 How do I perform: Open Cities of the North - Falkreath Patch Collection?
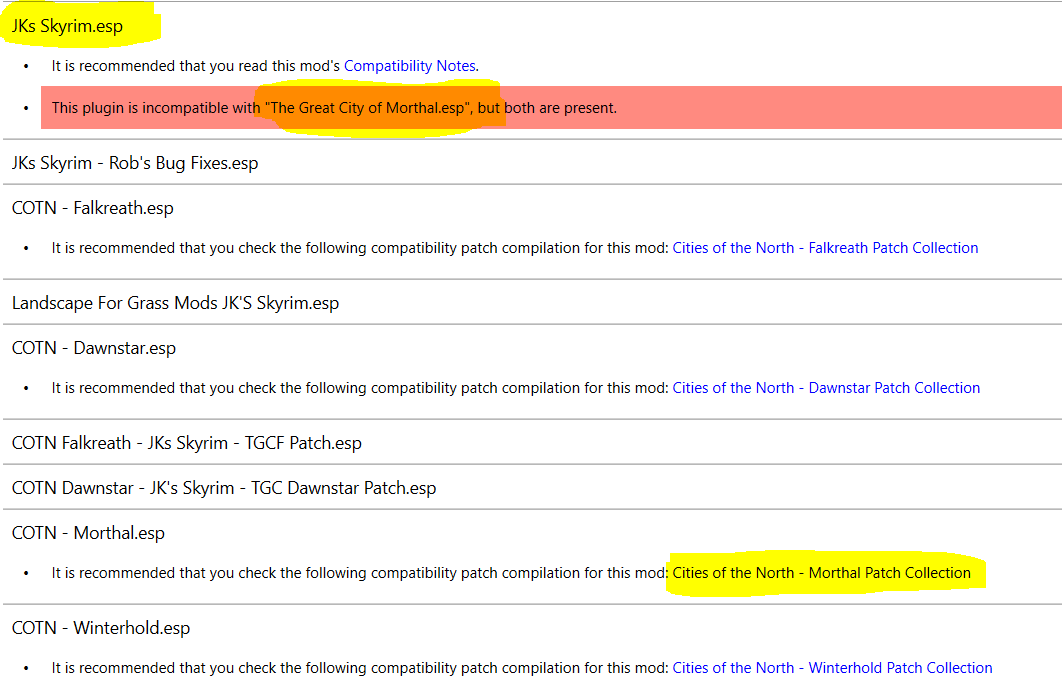pyautogui.click(x=825, y=248)
